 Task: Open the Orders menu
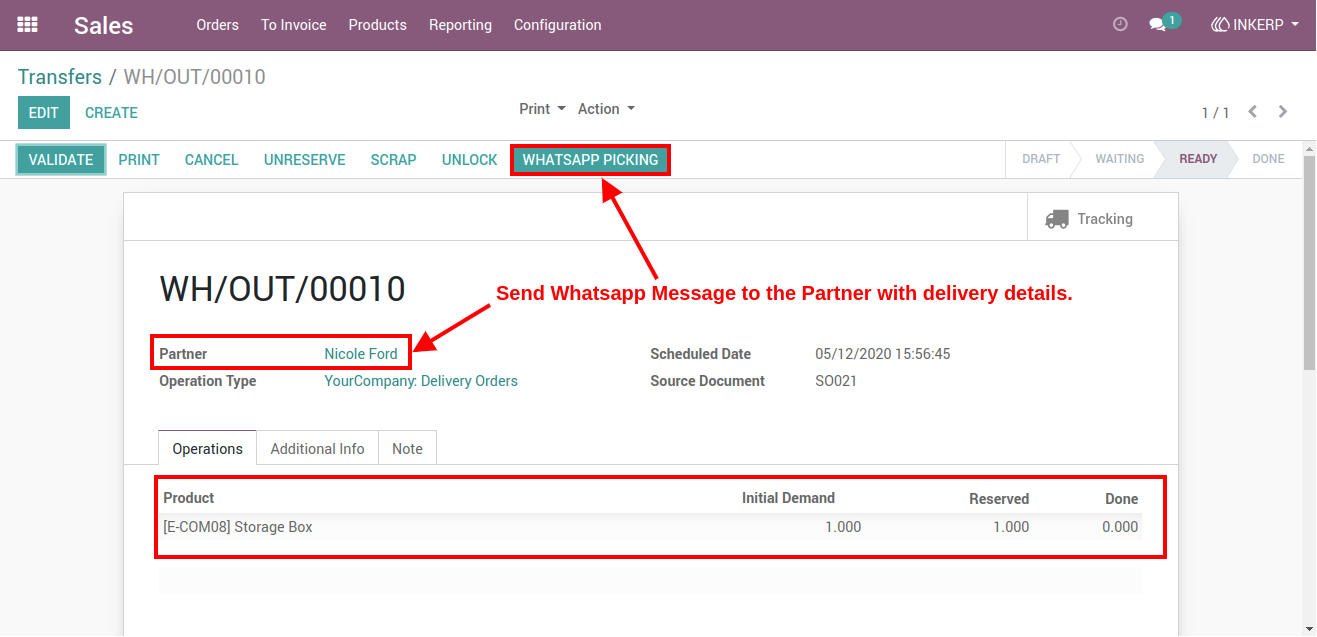218,25
